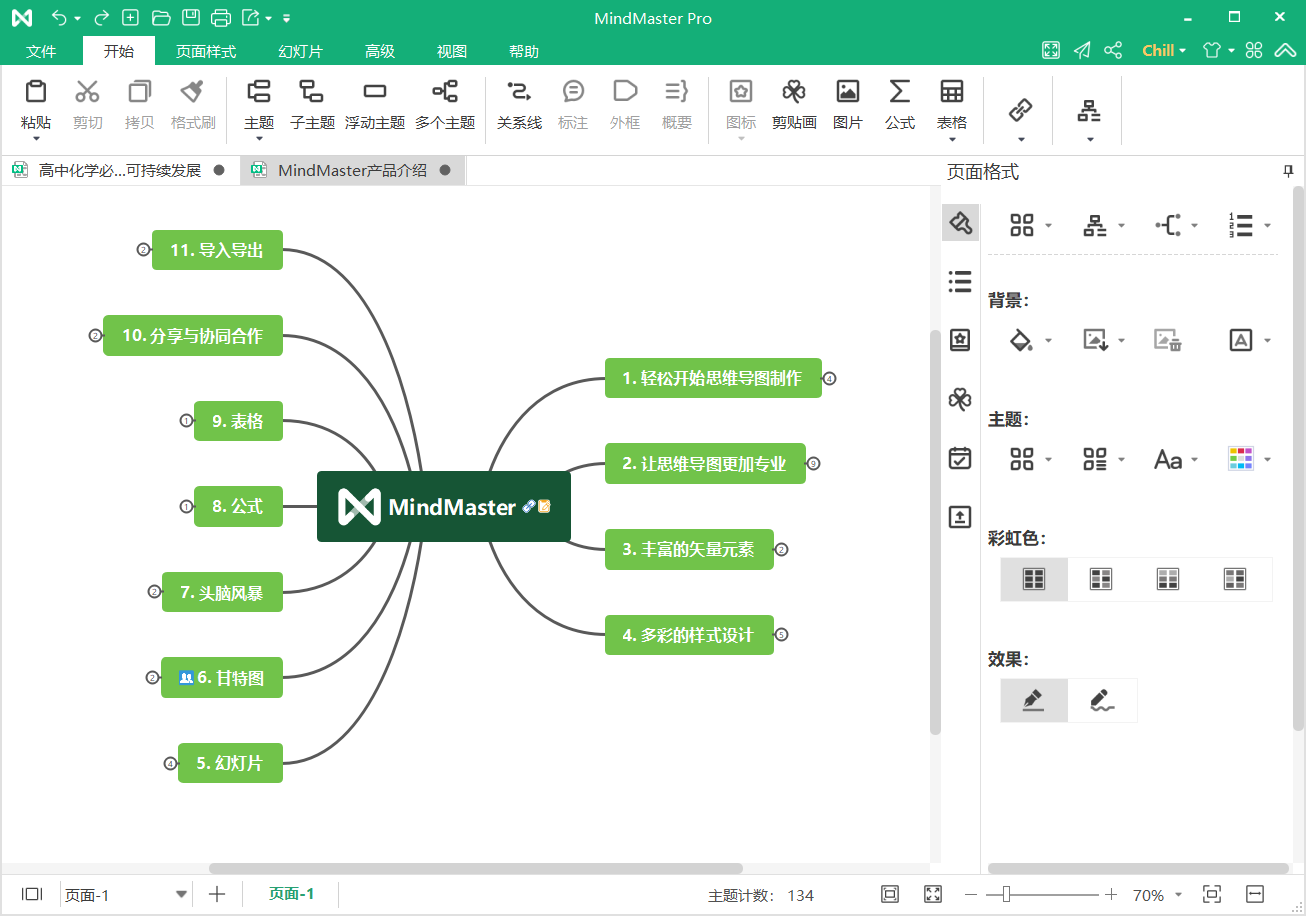Image resolution: width=1306 pixels, height=916 pixels.
Task: Open the task calendar panel in sidebar
Action: click(960, 458)
